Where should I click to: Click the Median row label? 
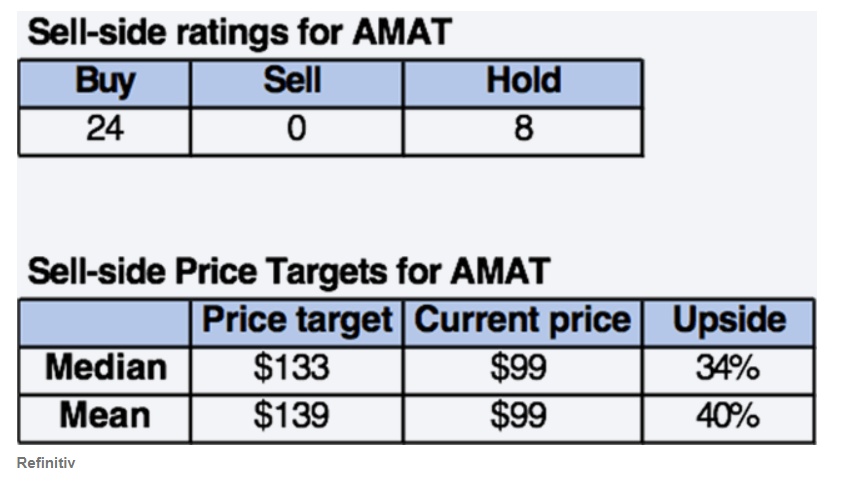coord(105,369)
